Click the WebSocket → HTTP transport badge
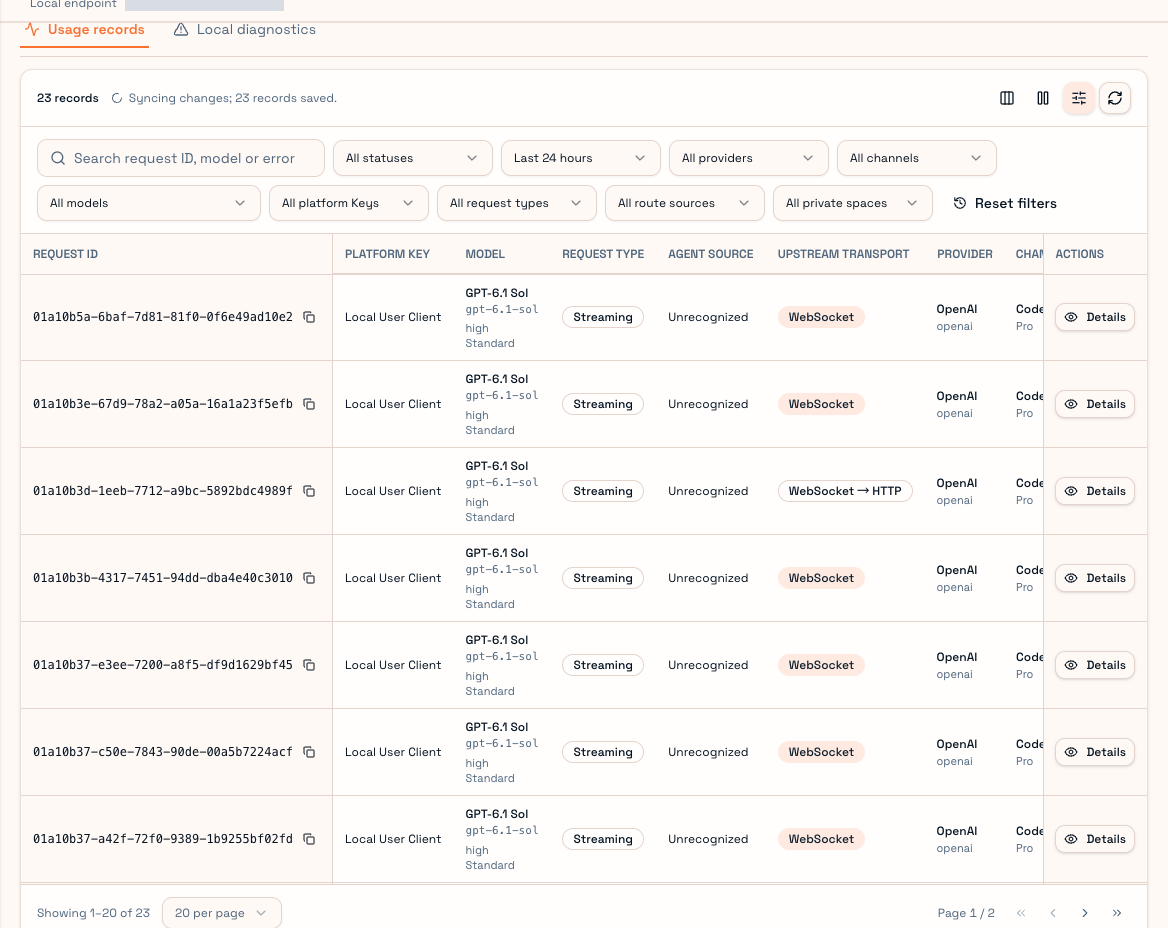Image resolution: width=1168 pixels, height=928 pixels. tap(845, 492)
